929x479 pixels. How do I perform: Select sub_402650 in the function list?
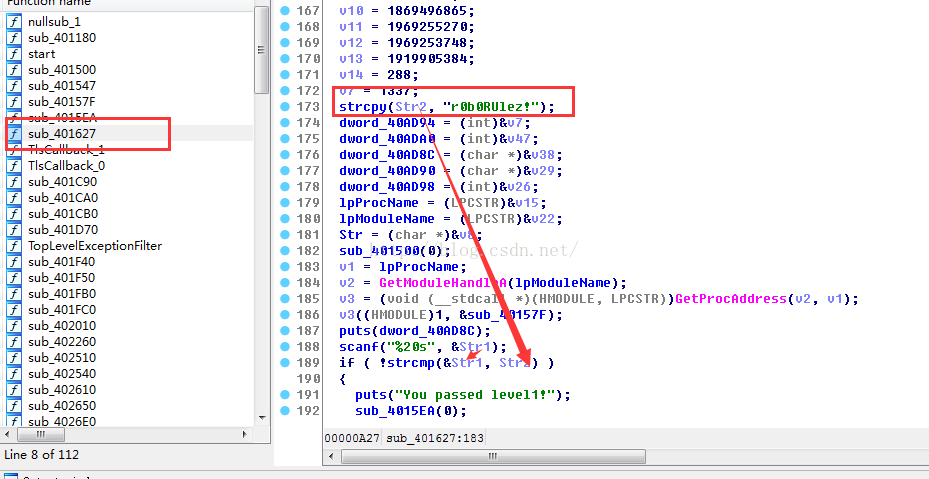[62, 406]
